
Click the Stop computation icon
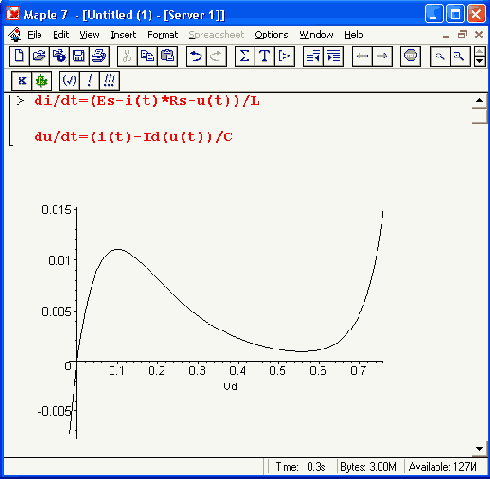(x=410, y=56)
